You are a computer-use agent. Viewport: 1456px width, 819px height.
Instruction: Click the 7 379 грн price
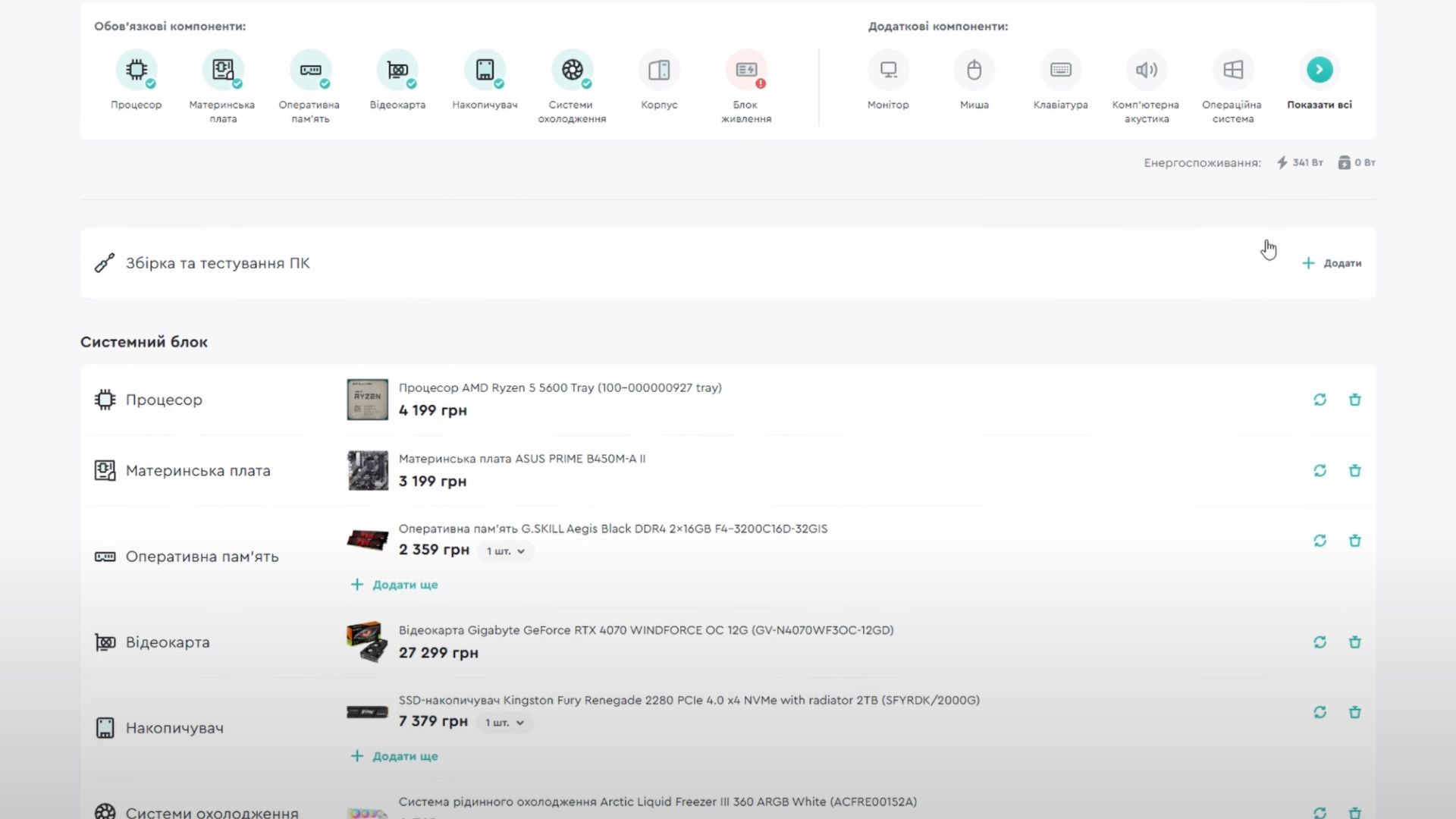pyautogui.click(x=433, y=721)
